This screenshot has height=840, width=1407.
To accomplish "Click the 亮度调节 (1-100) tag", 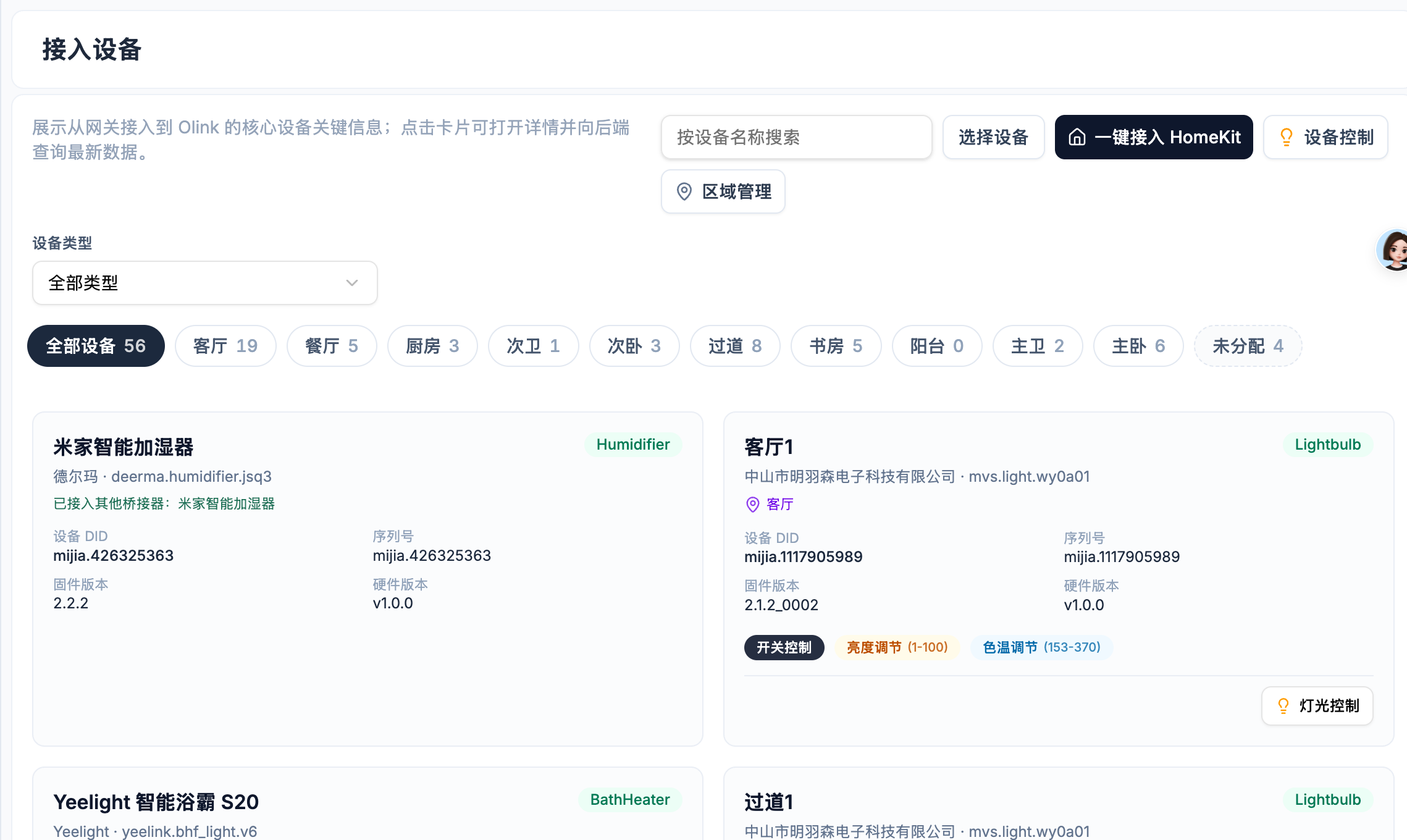I will tap(897, 647).
